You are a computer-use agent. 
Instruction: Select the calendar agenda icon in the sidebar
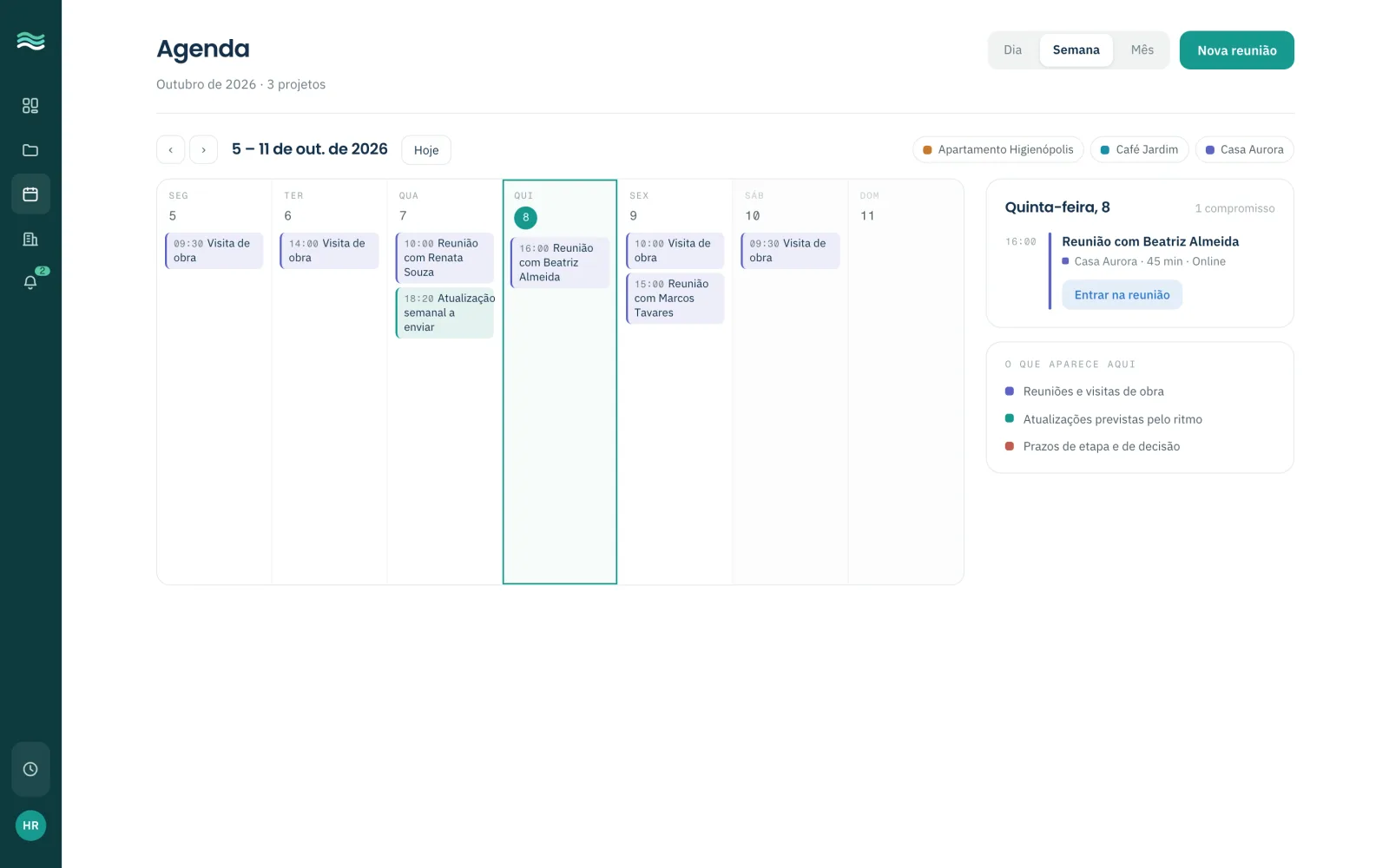click(x=30, y=194)
